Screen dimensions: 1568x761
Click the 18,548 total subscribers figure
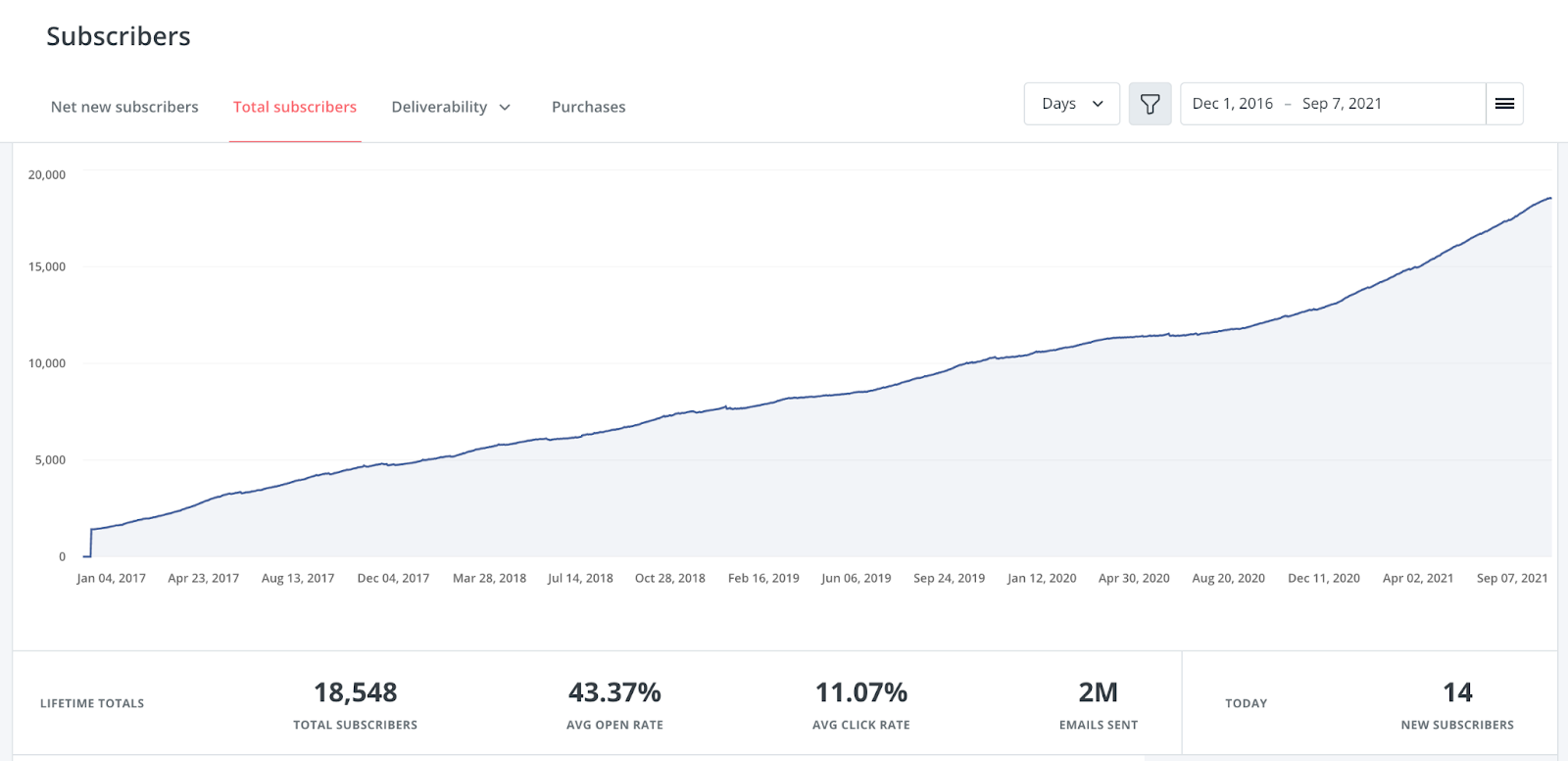(x=356, y=692)
